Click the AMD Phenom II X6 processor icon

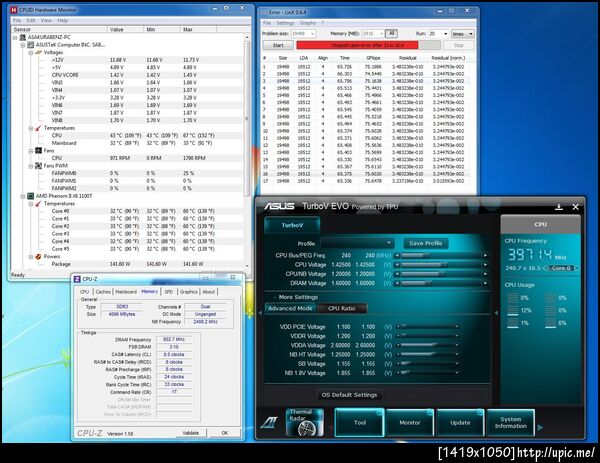tap(30, 196)
